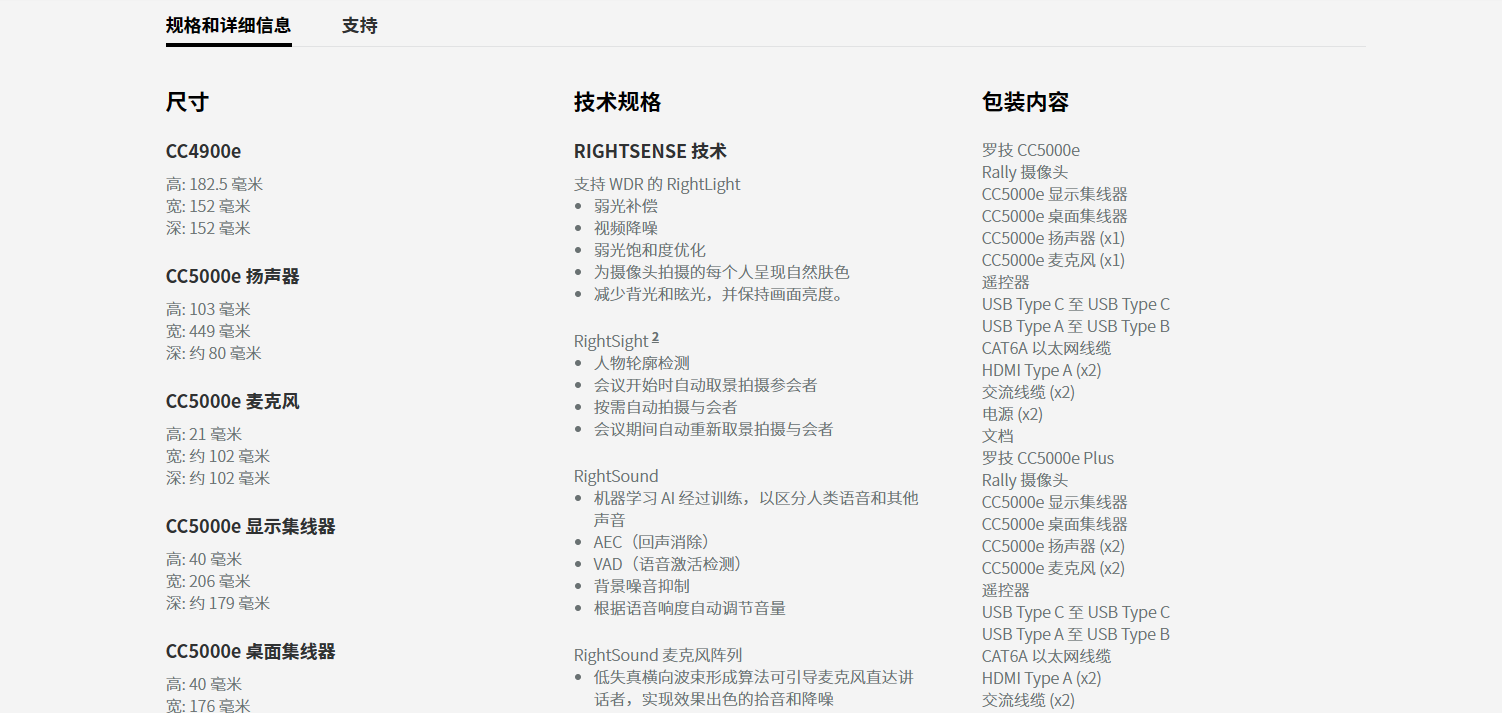
Task: Click the standalone RightSound subheading
Action: tap(616, 476)
